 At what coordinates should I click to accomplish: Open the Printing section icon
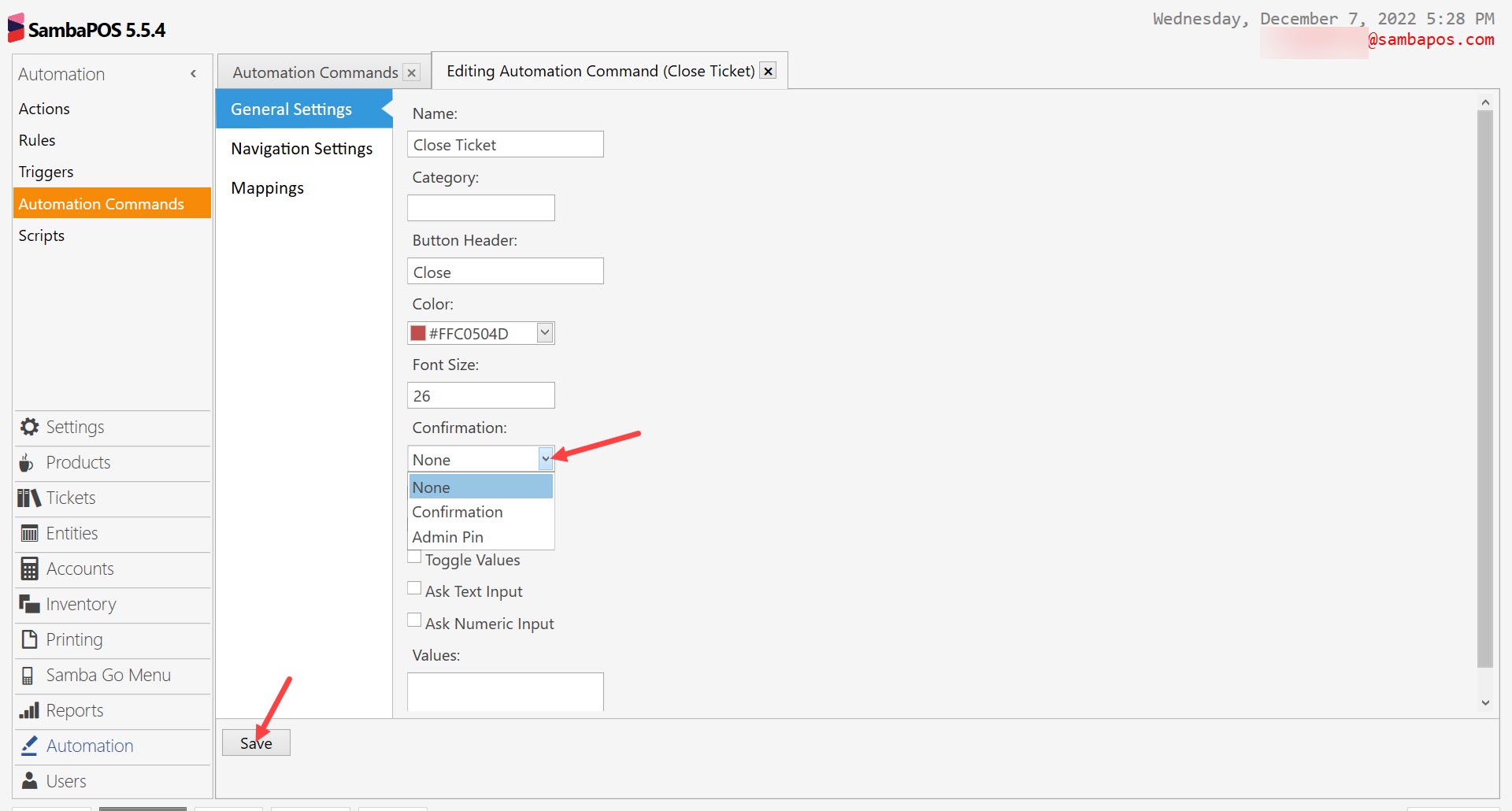[28, 639]
